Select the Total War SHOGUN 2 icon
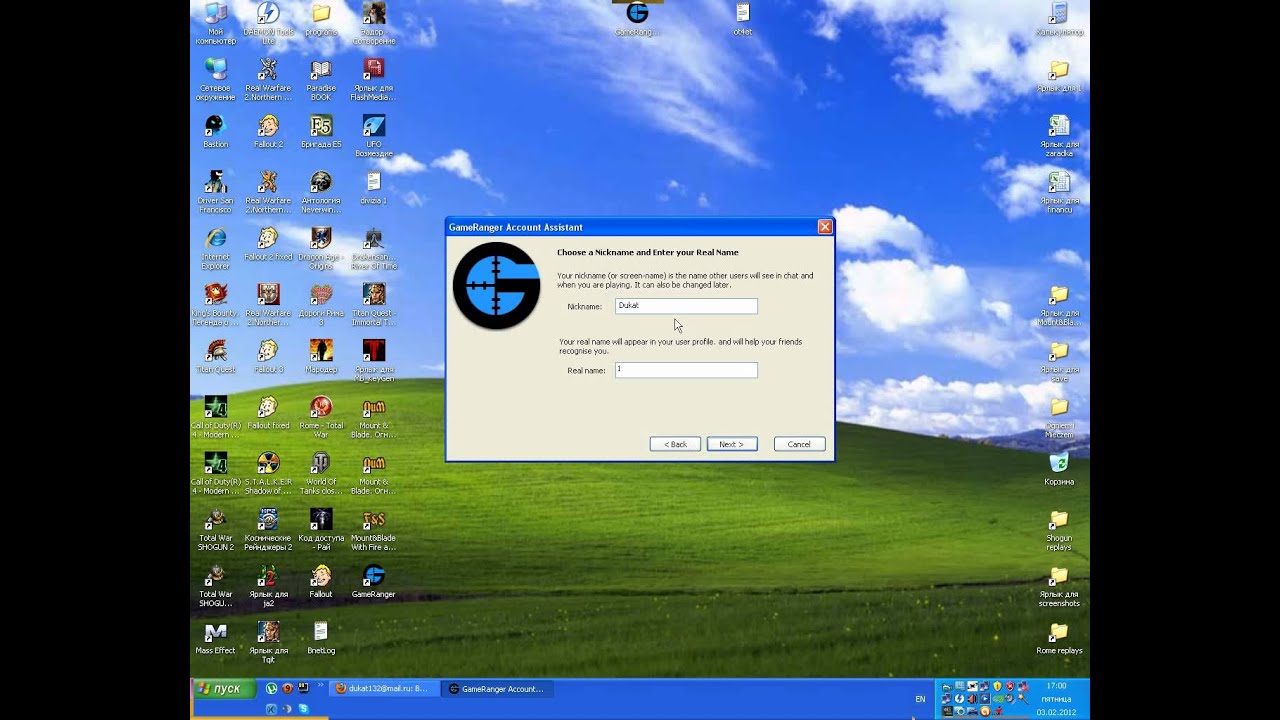This screenshot has width=1280, height=720. (x=215, y=529)
